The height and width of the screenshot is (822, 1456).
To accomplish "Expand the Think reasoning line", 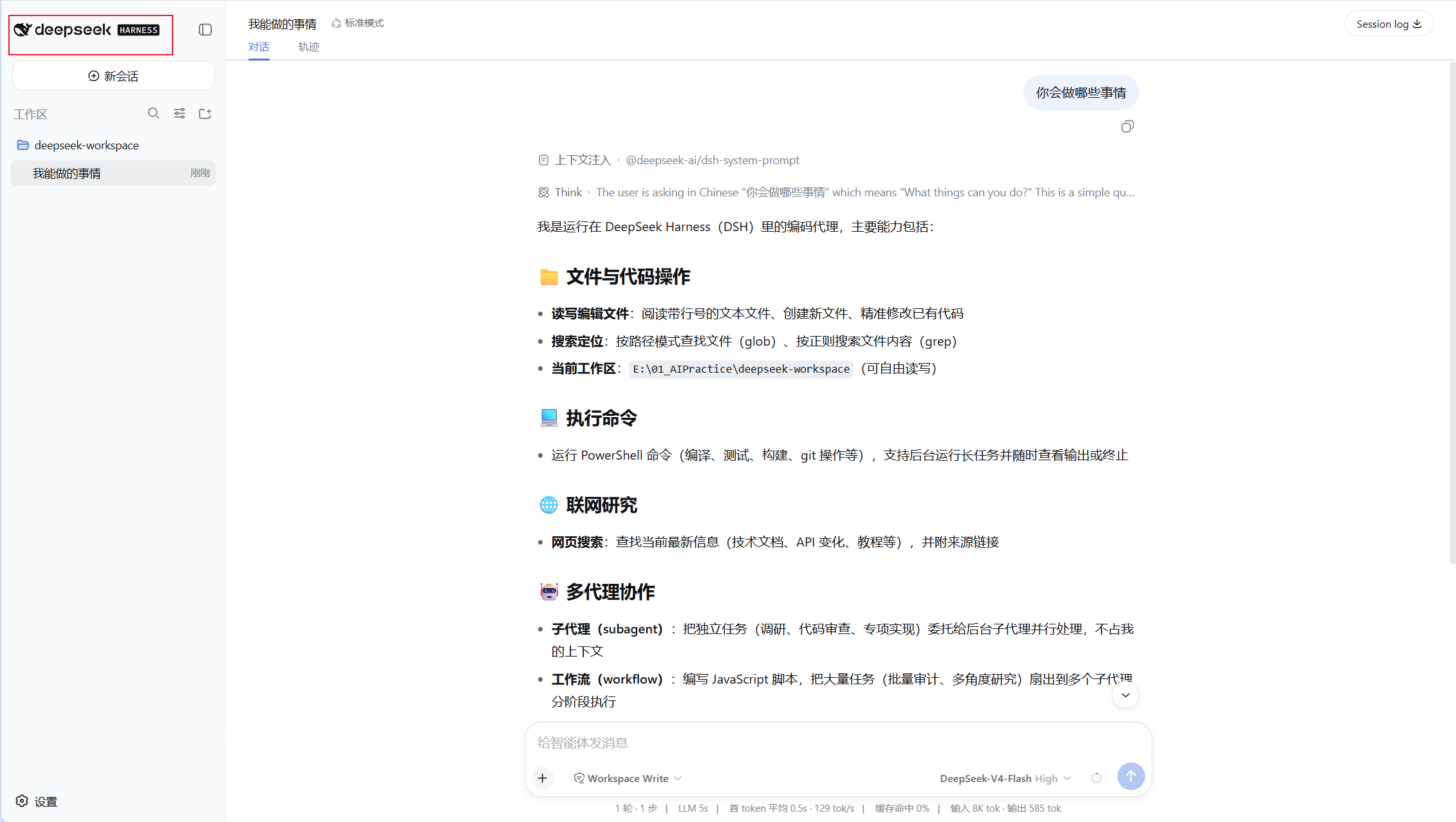I will click(836, 192).
